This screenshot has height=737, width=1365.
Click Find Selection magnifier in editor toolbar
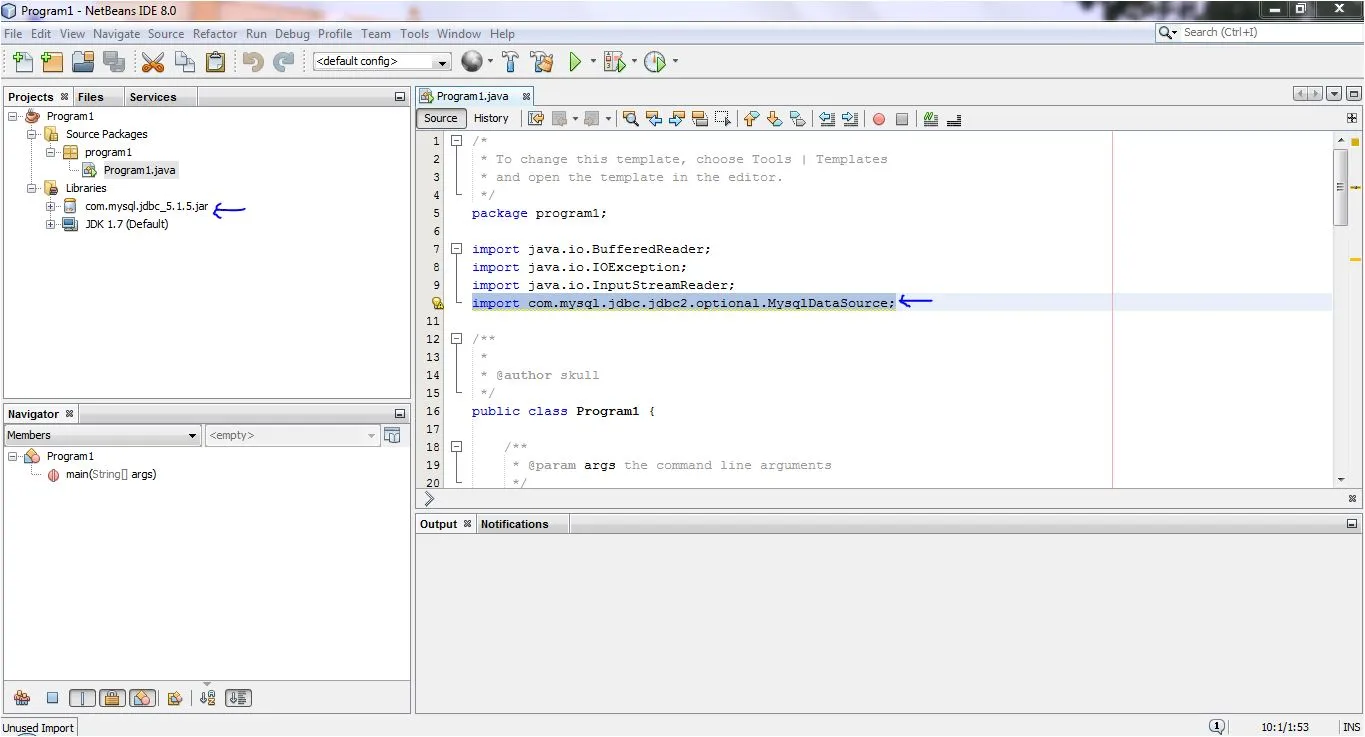point(631,119)
